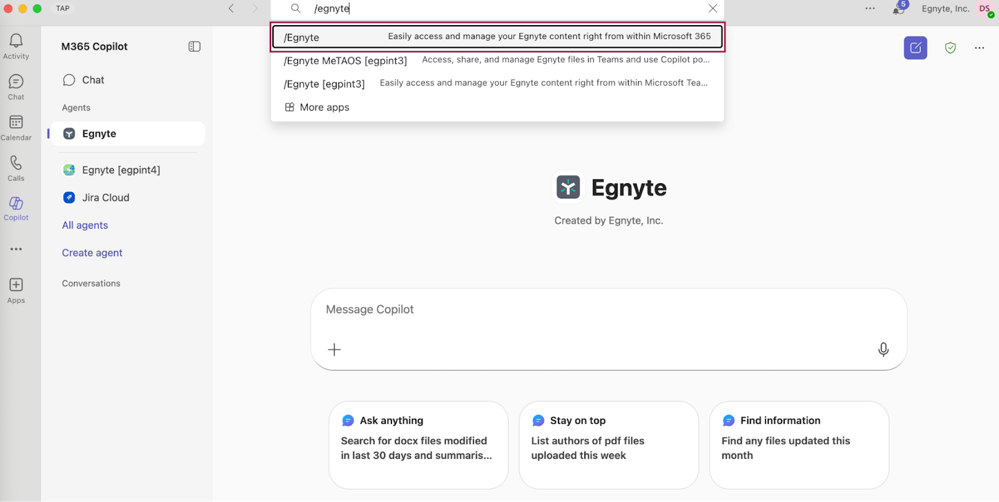Click the microphone icon in message box

click(x=883, y=349)
